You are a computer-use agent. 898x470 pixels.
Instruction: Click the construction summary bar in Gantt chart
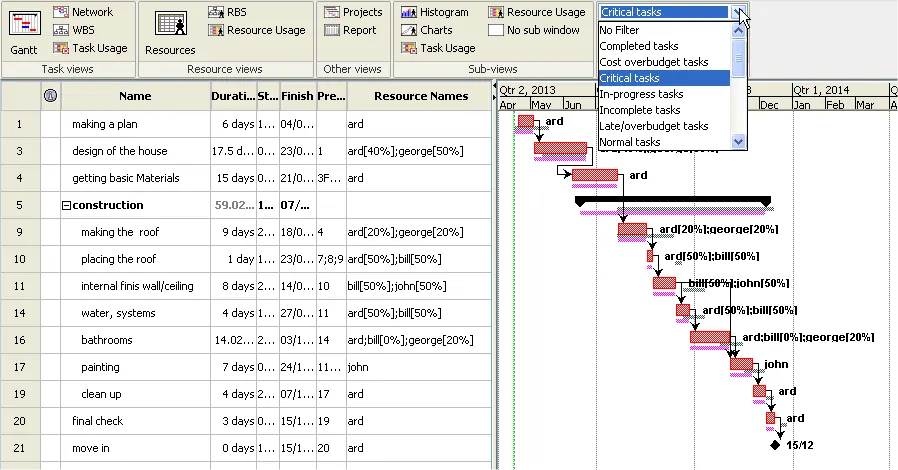(673, 200)
